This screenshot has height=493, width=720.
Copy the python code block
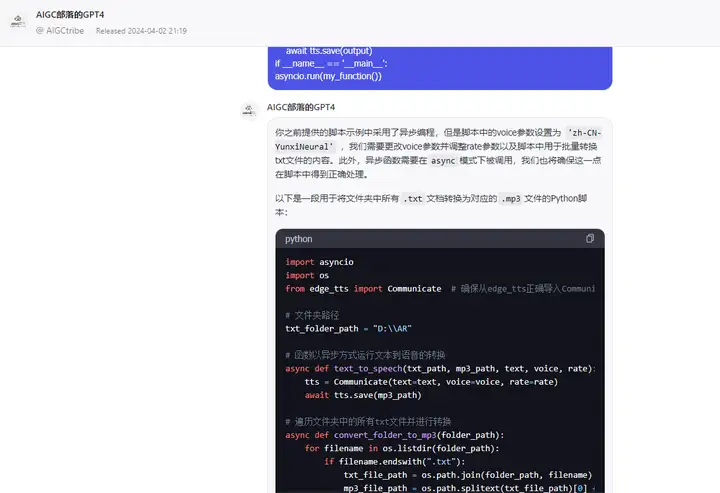pyautogui.click(x=590, y=238)
